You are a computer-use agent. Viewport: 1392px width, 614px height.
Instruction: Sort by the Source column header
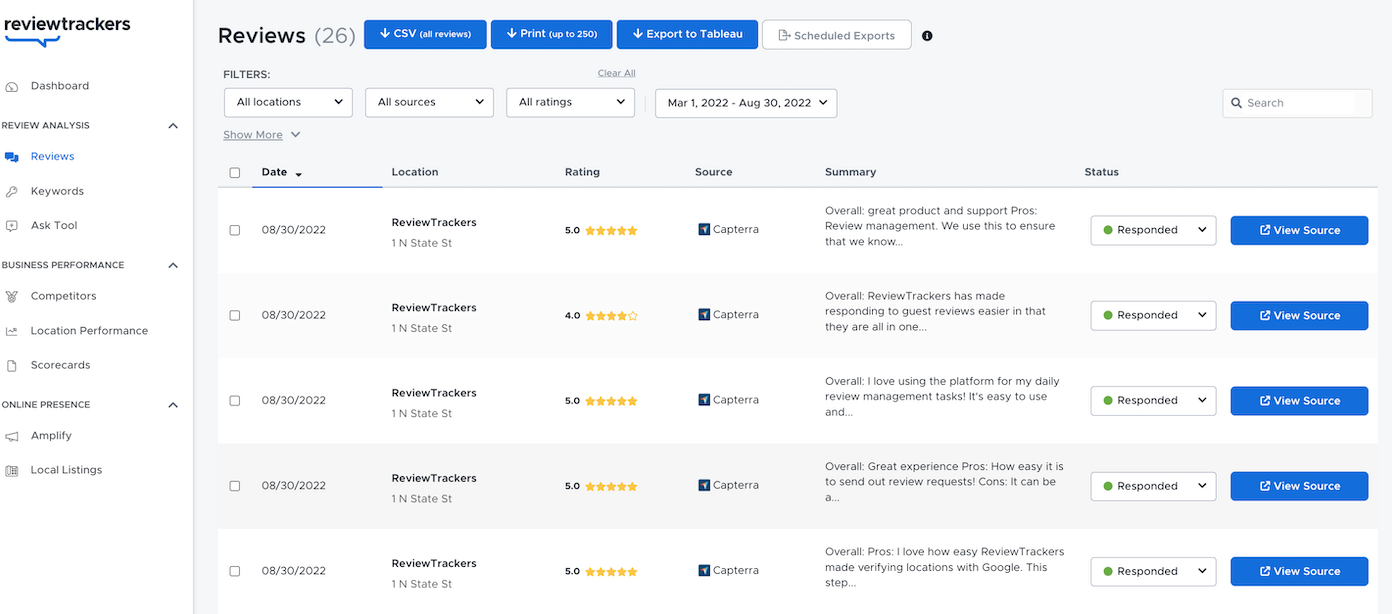pyautogui.click(x=714, y=172)
